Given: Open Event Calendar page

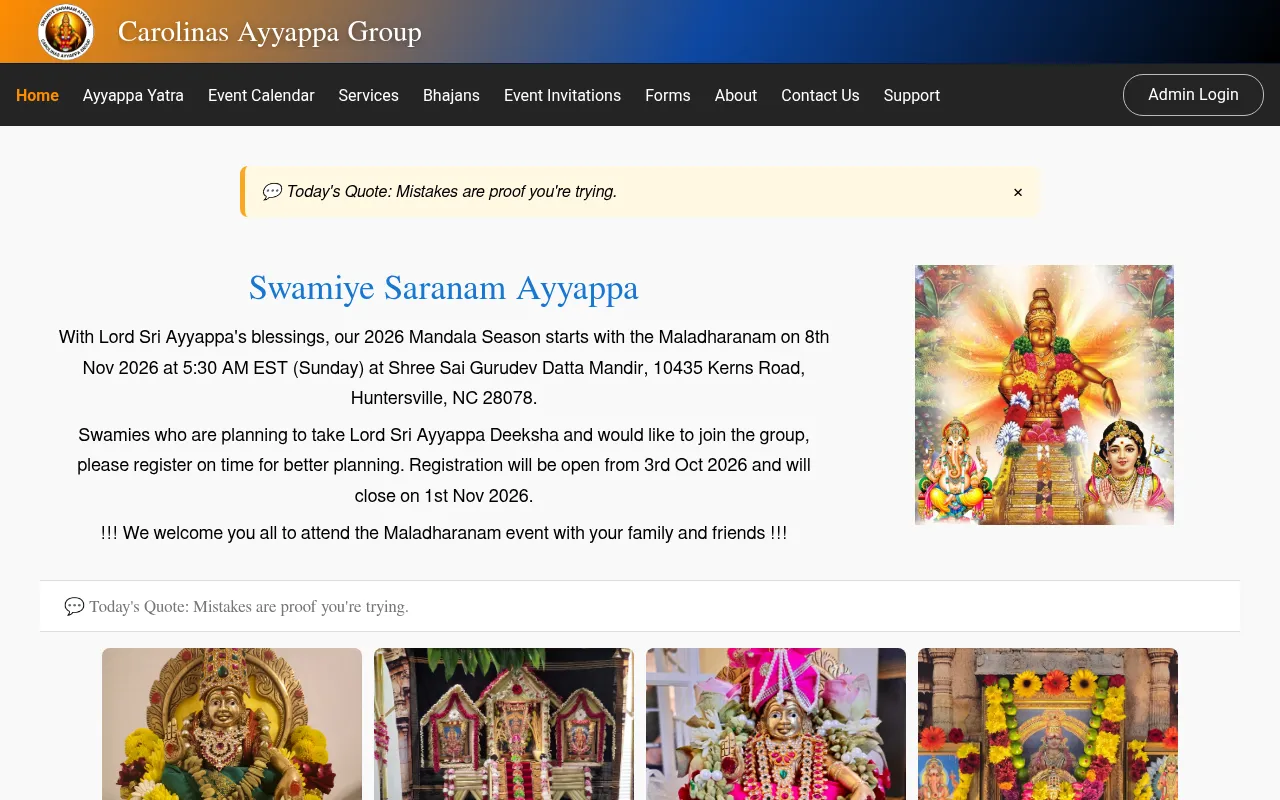Looking at the screenshot, I should [261, 95].
